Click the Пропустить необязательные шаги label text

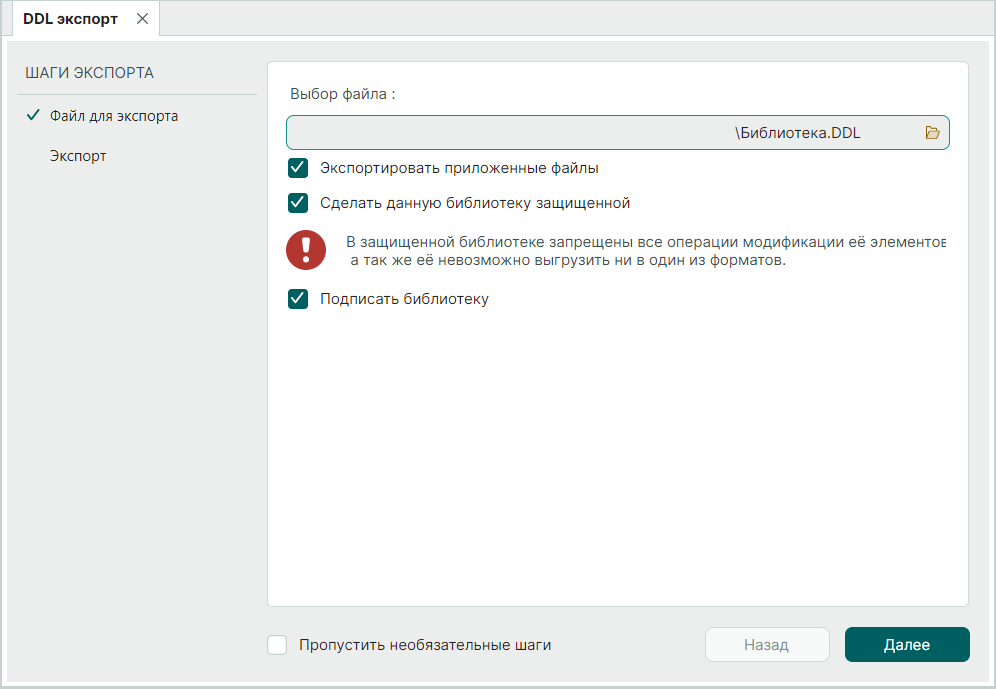[x=424, y=645]
